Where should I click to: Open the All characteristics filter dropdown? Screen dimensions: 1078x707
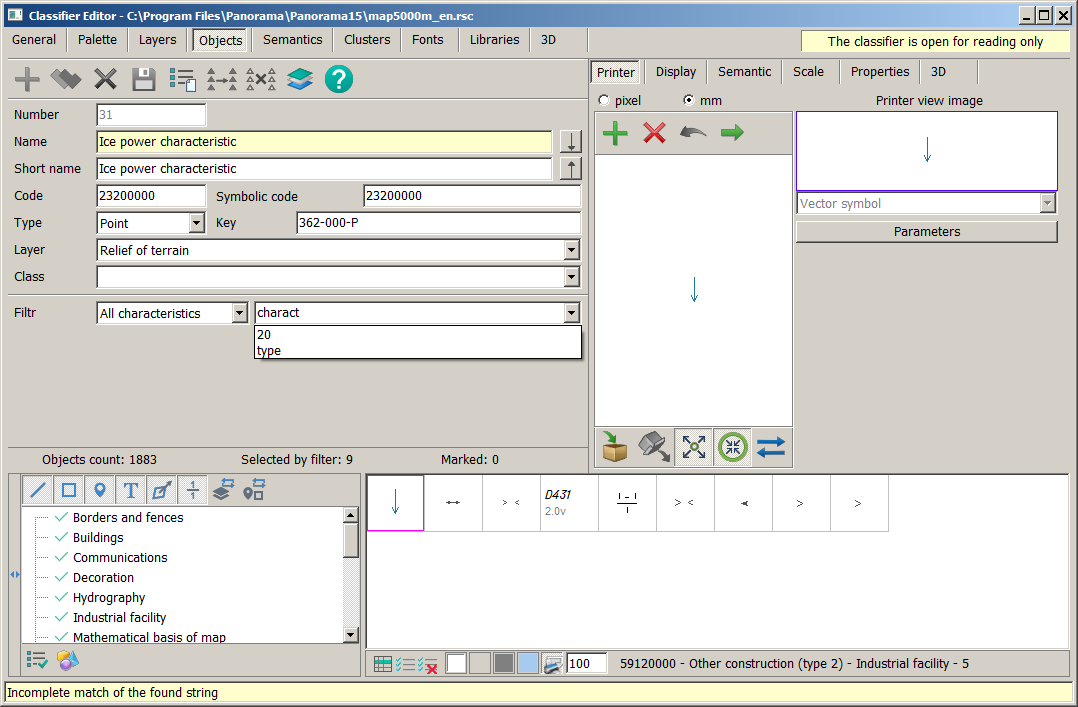(239, 314)
